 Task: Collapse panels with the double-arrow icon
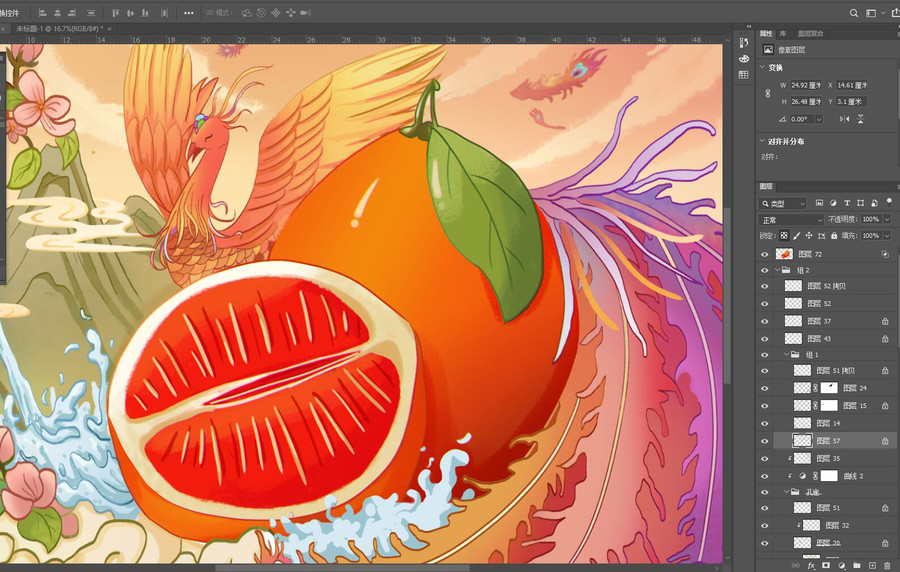point(748,26)
